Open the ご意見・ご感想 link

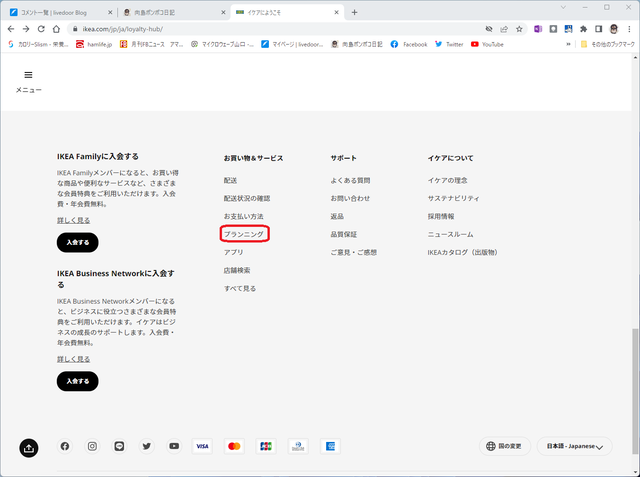point(354,252)
